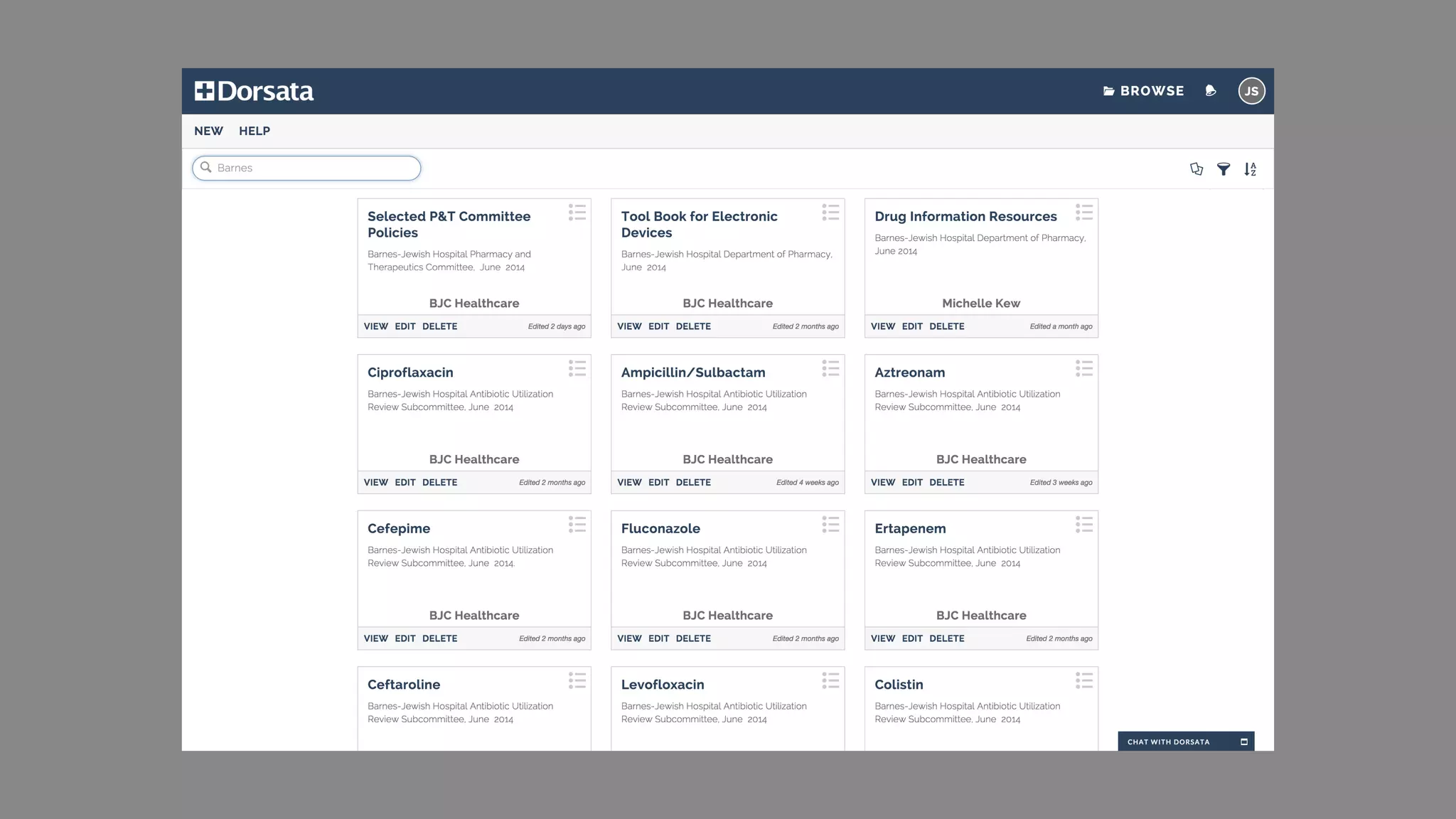Image resolution: width=1456 pixels, height=819 pixels.
Task: Open list menu on Ciproflaxacin card
Action: tap(577, 368)
